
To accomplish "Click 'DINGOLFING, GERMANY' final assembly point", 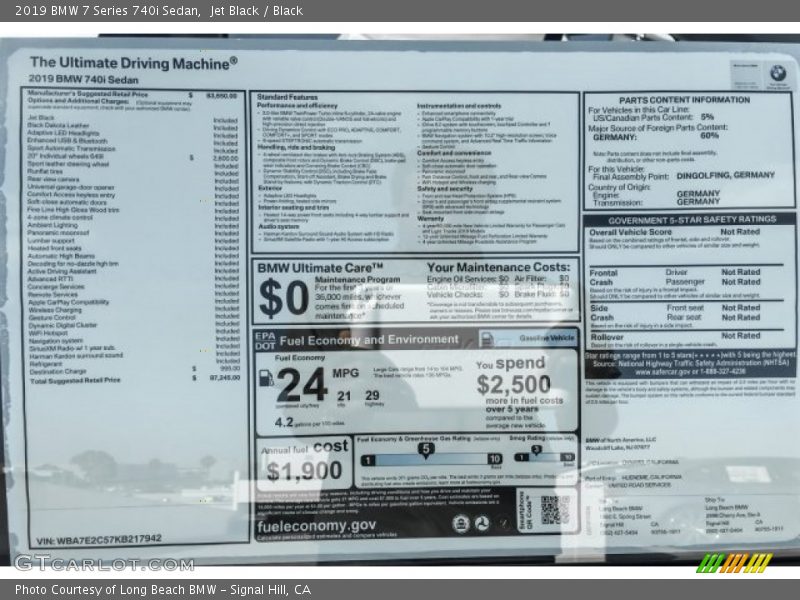I will click(x=725, y=175).
